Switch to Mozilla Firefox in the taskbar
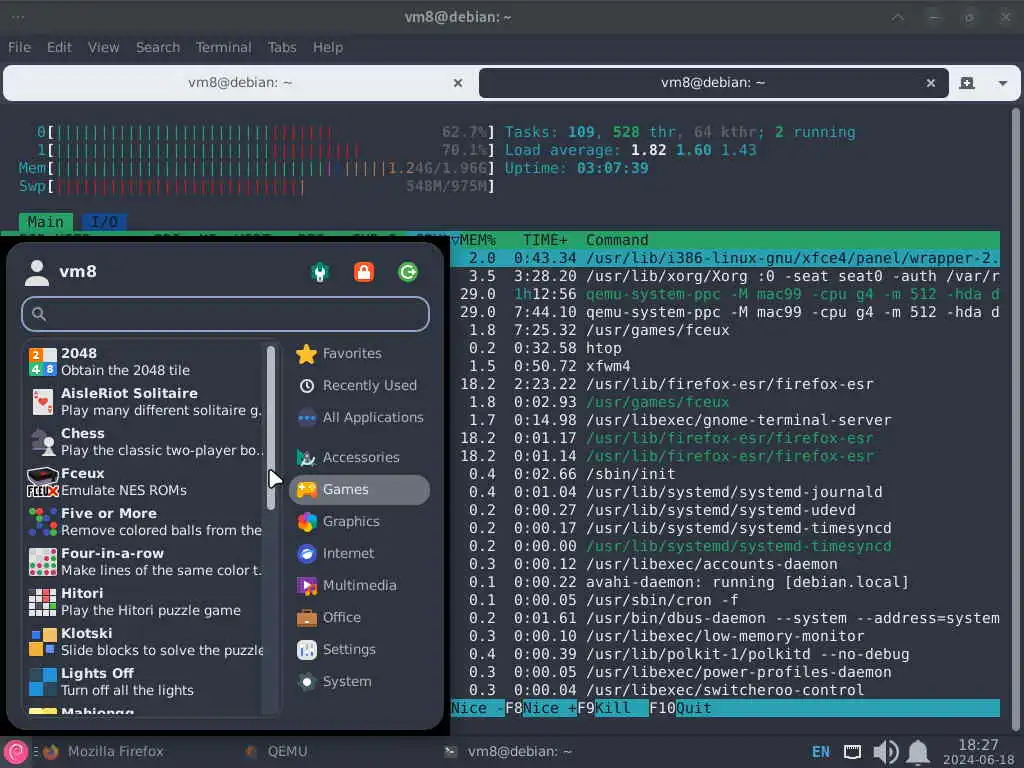The image size is (1024, 768). coord(104,752)
